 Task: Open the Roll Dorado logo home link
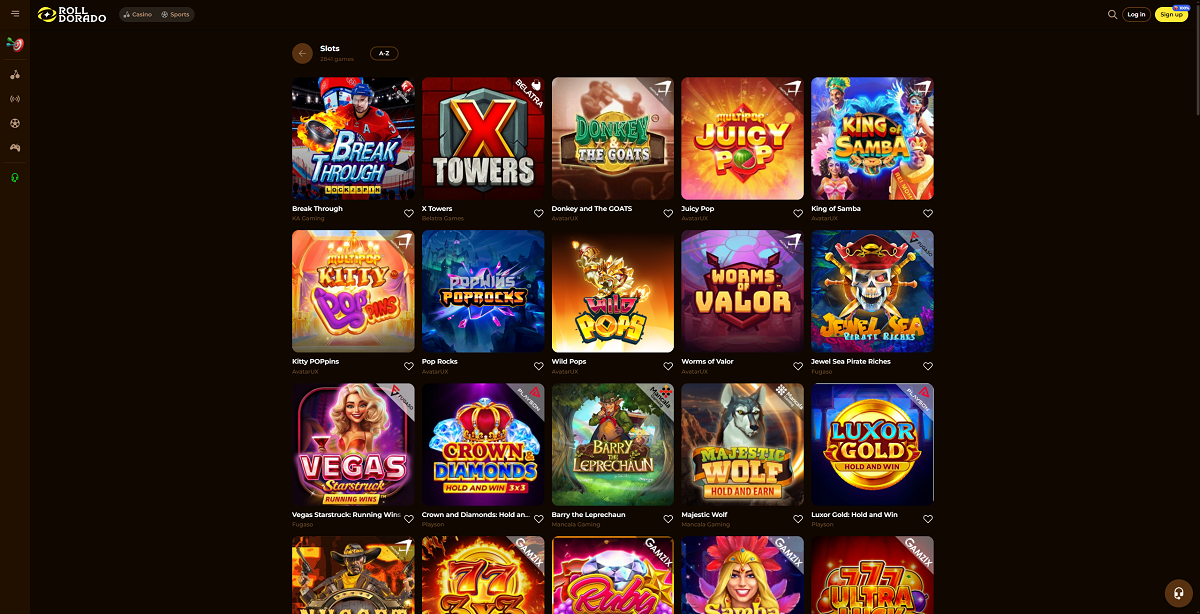[x=72, y=15]
